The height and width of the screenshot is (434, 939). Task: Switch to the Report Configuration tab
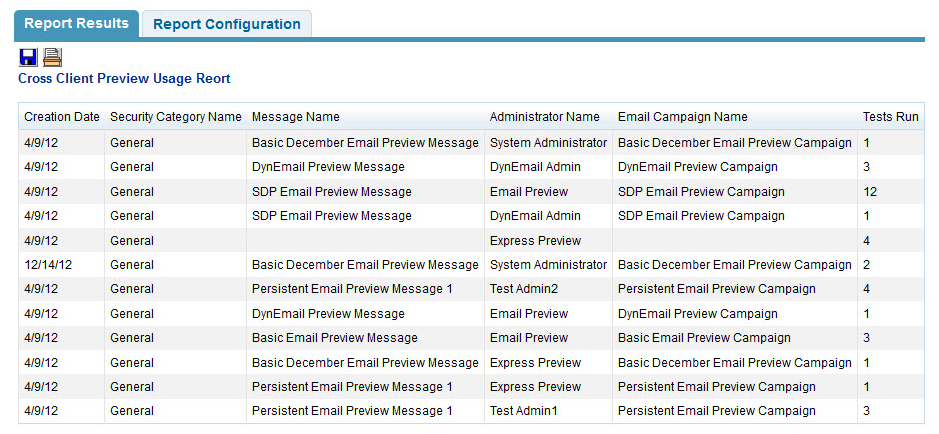coord(226,24)
